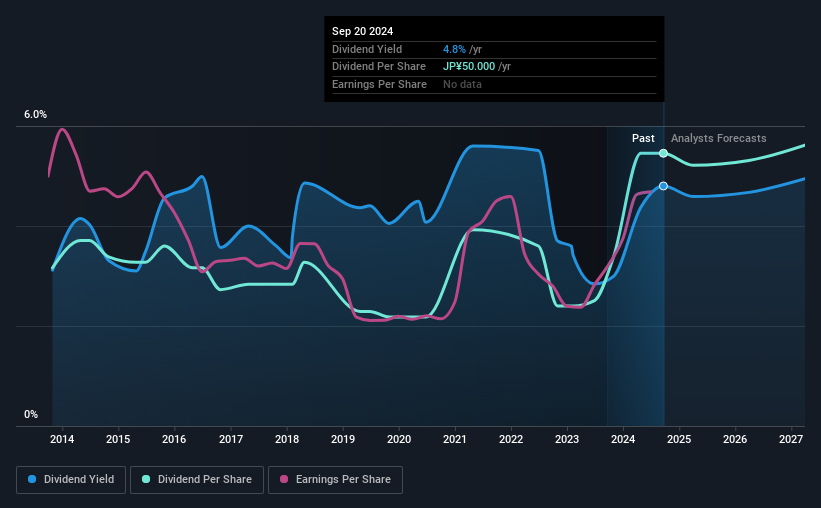Toggle the Dividend Per Share legend series
This screenshot has width=821, height=508.
(197, 480)
